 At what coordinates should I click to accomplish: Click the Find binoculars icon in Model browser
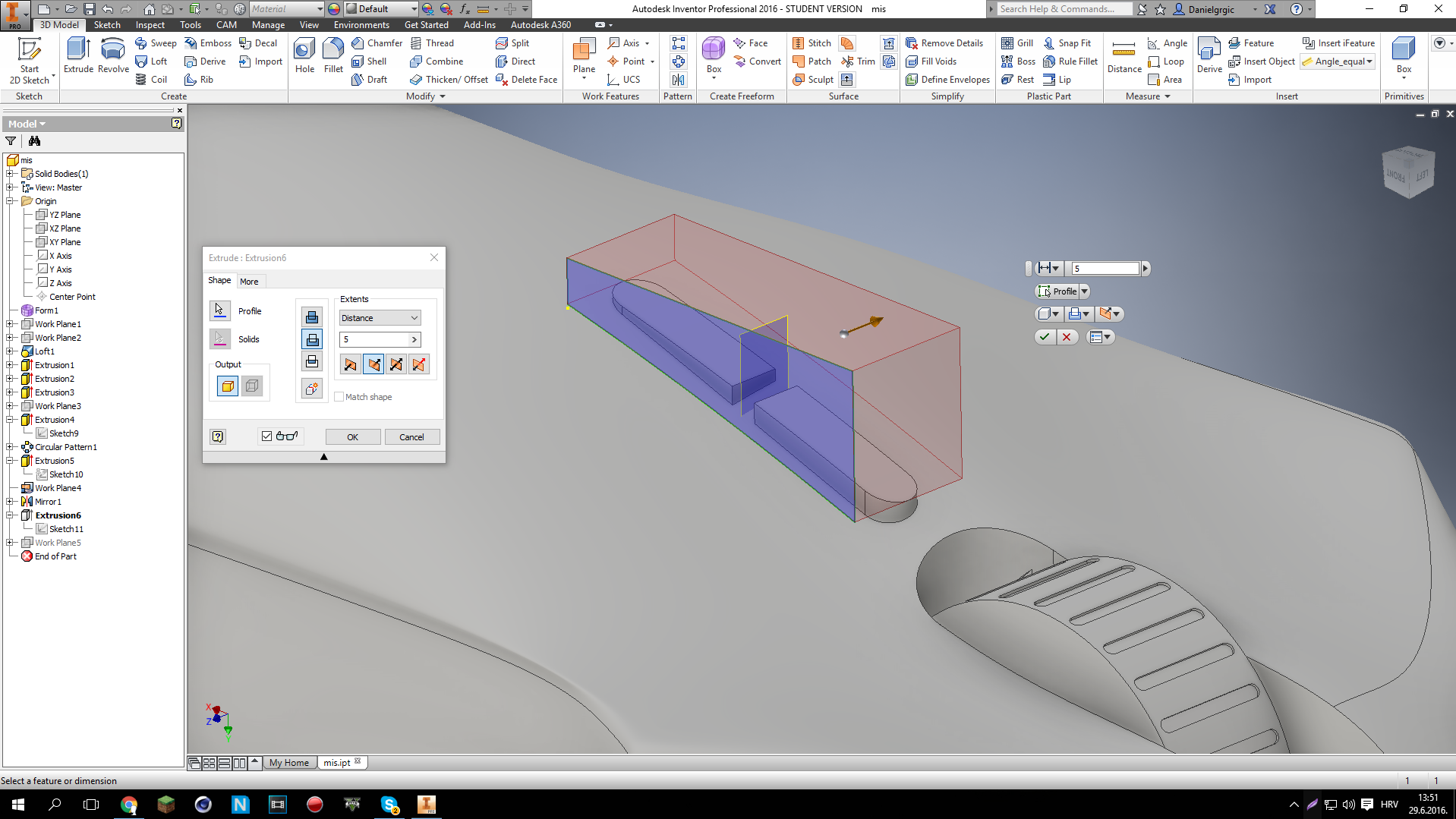(x=34, y=141)
